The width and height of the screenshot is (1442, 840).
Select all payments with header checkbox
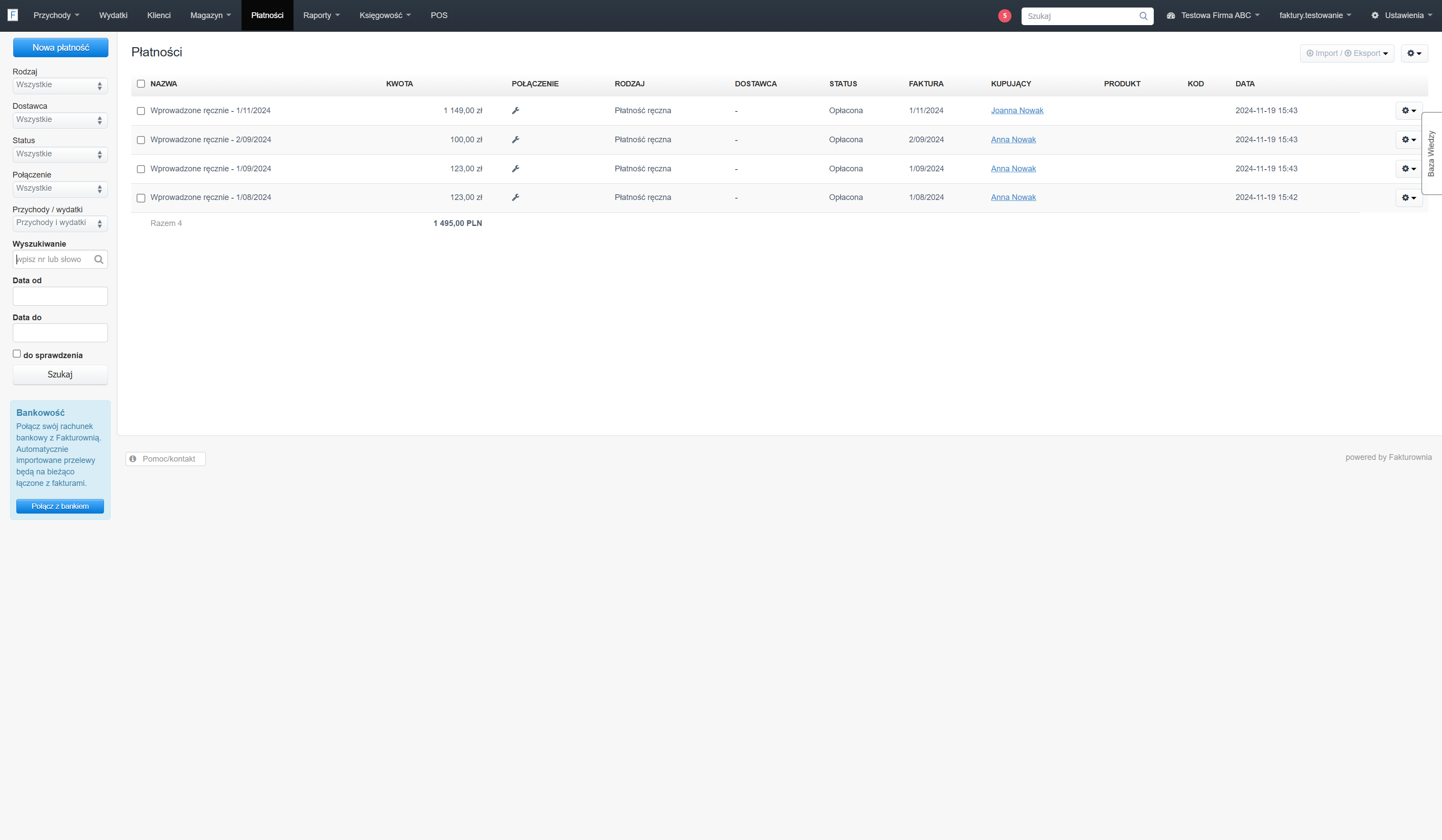click(x=141, y=84)
